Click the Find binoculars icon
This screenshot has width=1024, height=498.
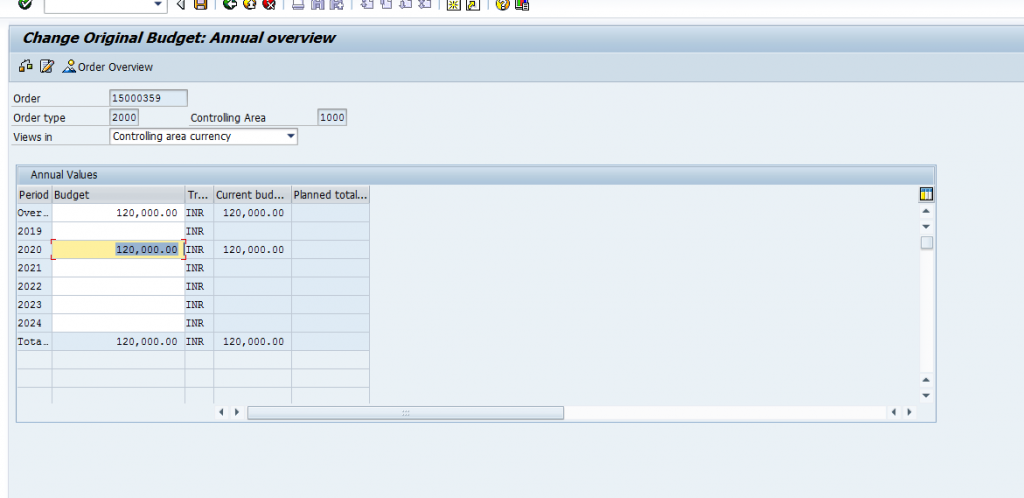[317, 4]
